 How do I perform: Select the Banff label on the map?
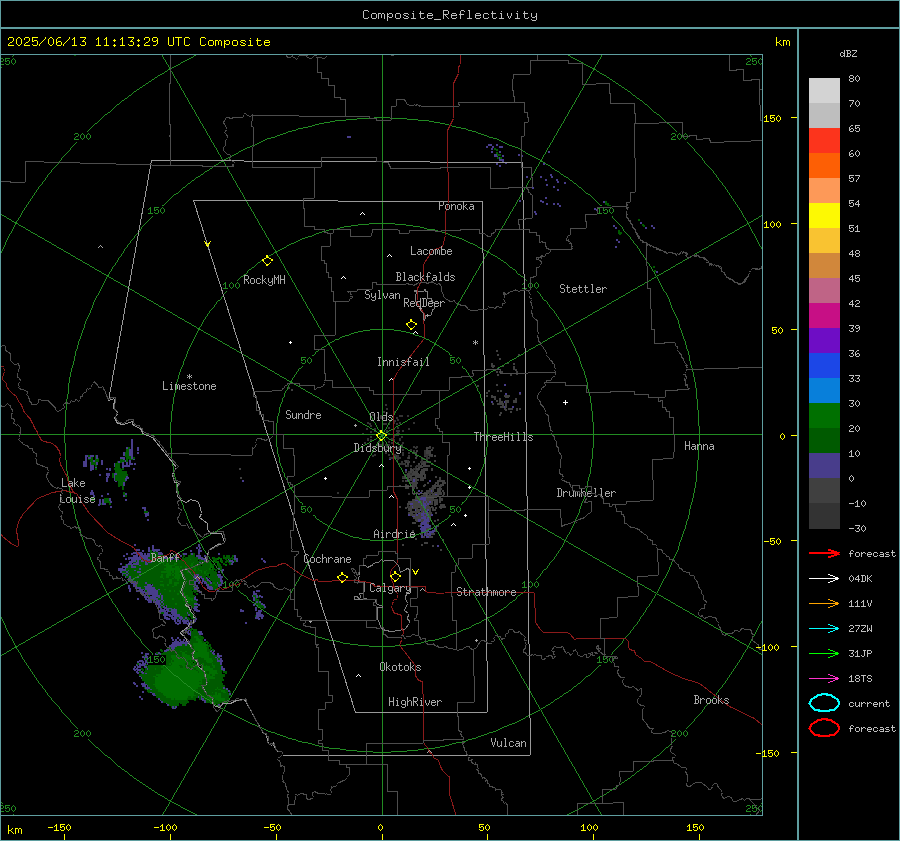[x=165, y=557]
